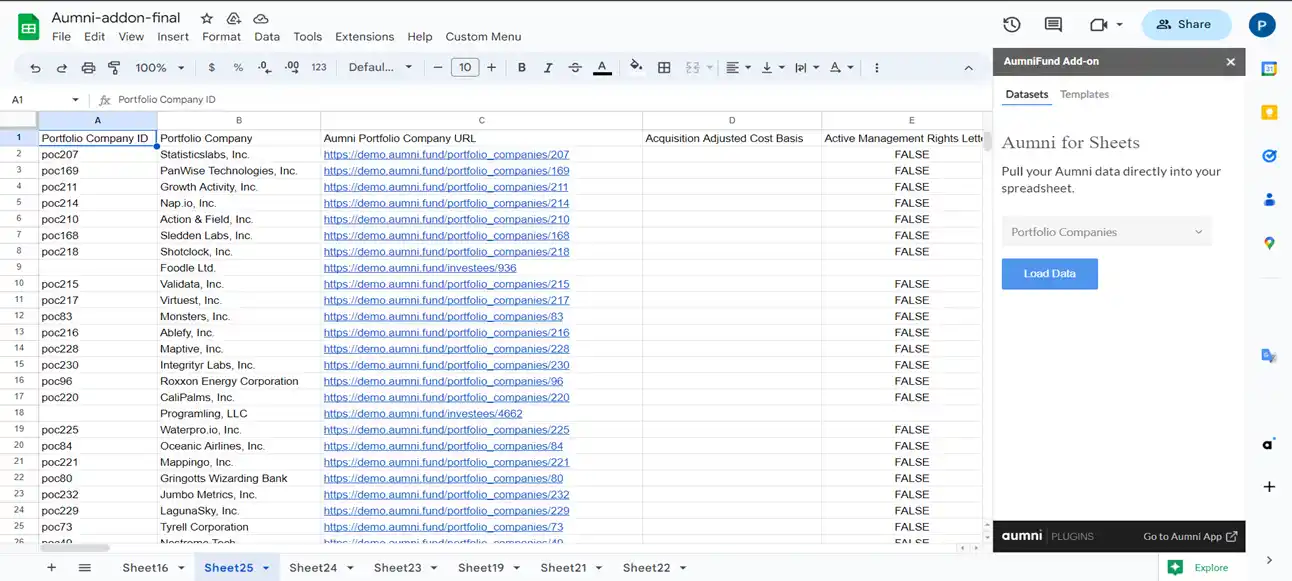
Task: Open the Portfolio Companies dataset dropdown
Action: click(x=1106, y=232)
